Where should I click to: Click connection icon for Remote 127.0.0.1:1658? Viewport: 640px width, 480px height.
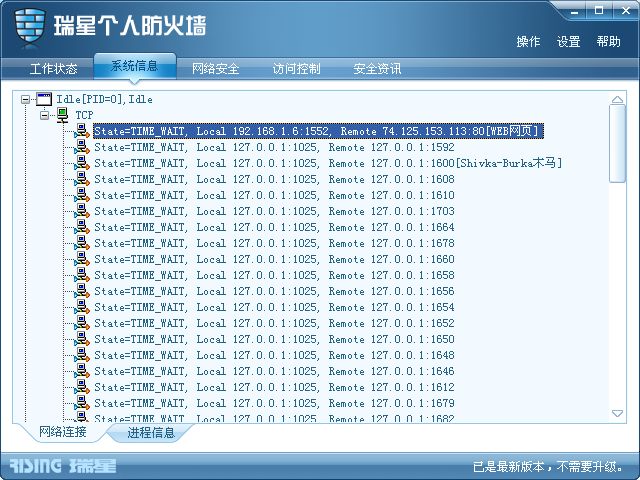(x=82, y=275)
